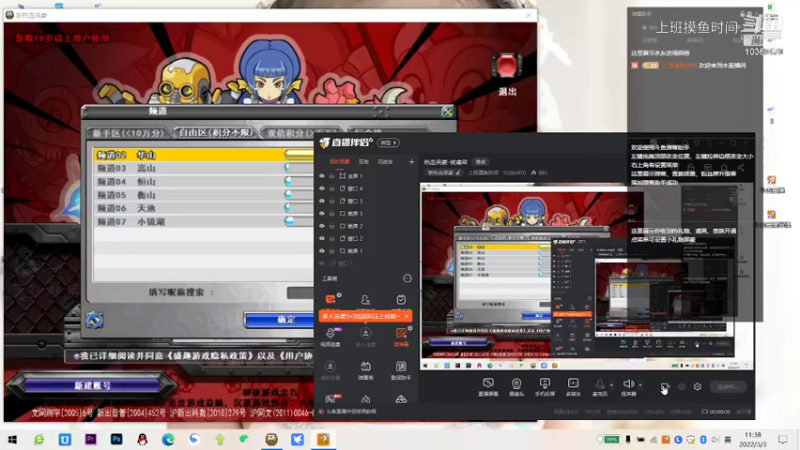Image resolution: width=800 pixels, height=450 pixels.
Task: Open the highlighted orange toolbox tool
Action: point(401,337)
